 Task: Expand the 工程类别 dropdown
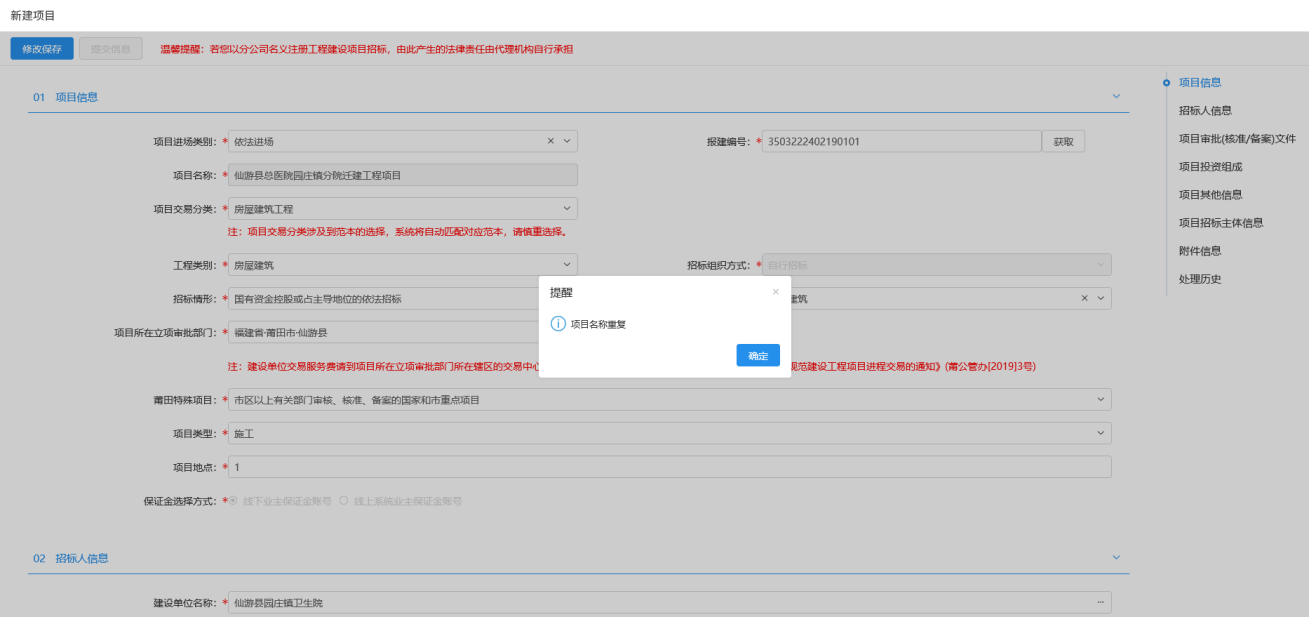pyautogui.click(x=566, y=265)
